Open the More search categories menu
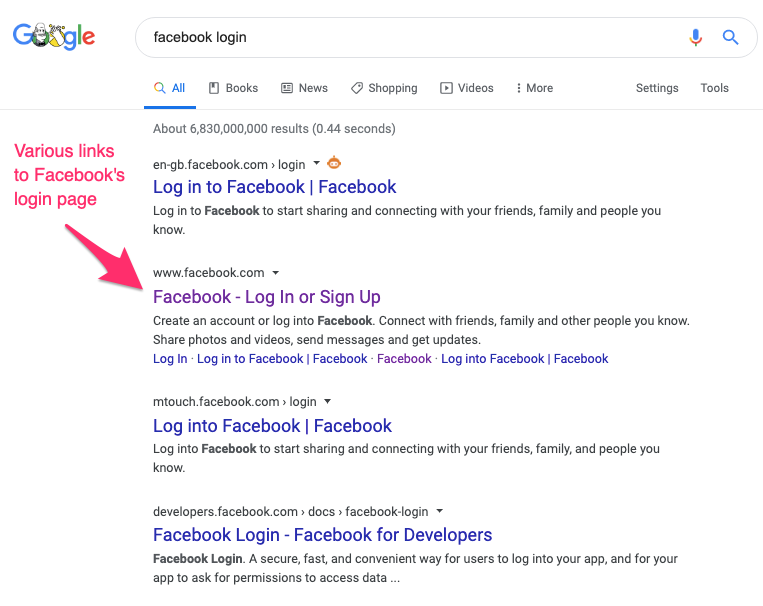Image resolution: width=763 pixels, height=606 pixels. tap(534, 88)
